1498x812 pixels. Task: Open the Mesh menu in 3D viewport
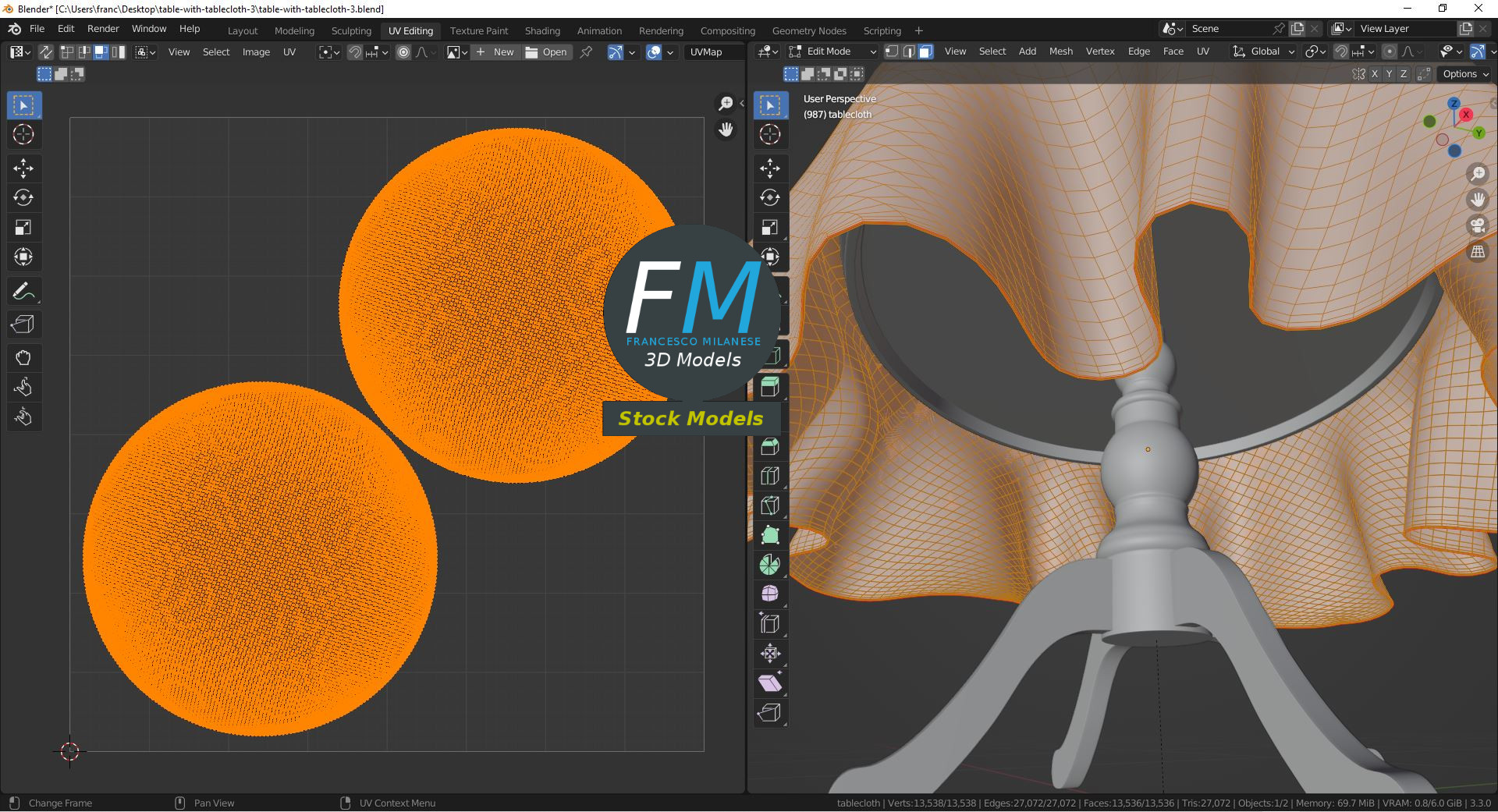click(1060, 51)
